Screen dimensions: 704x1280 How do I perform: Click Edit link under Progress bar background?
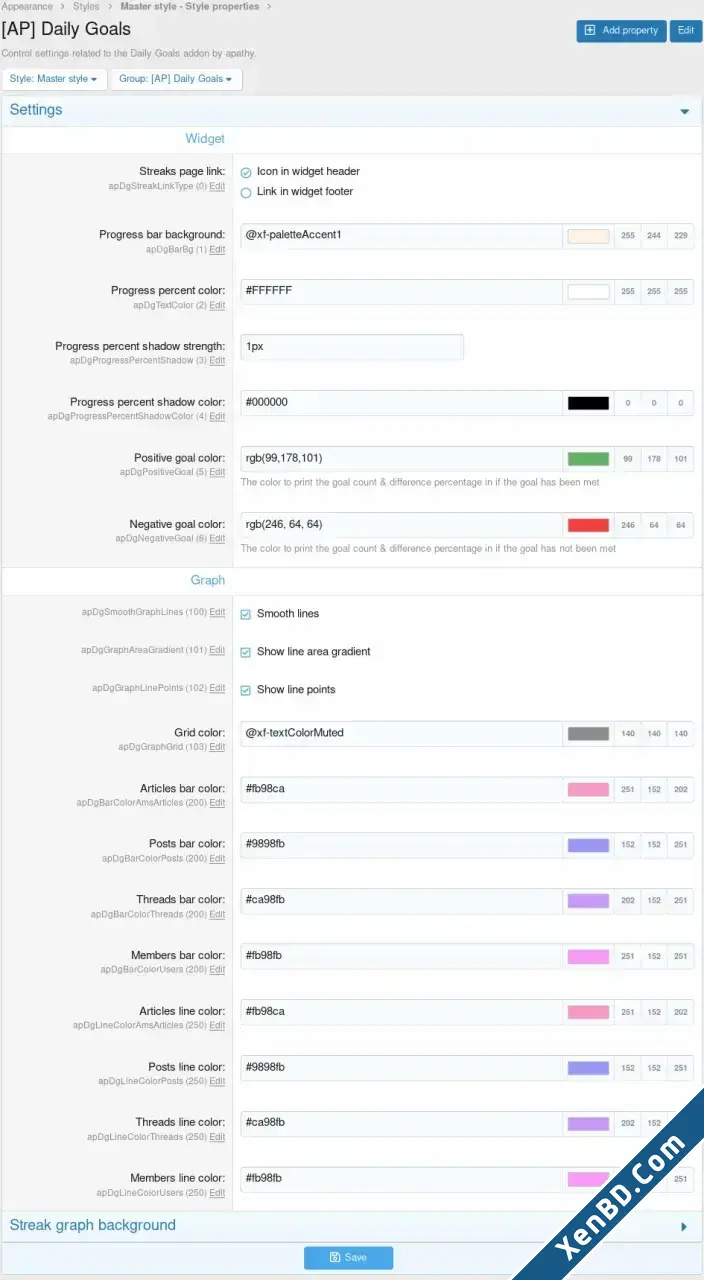click(217, 250)
